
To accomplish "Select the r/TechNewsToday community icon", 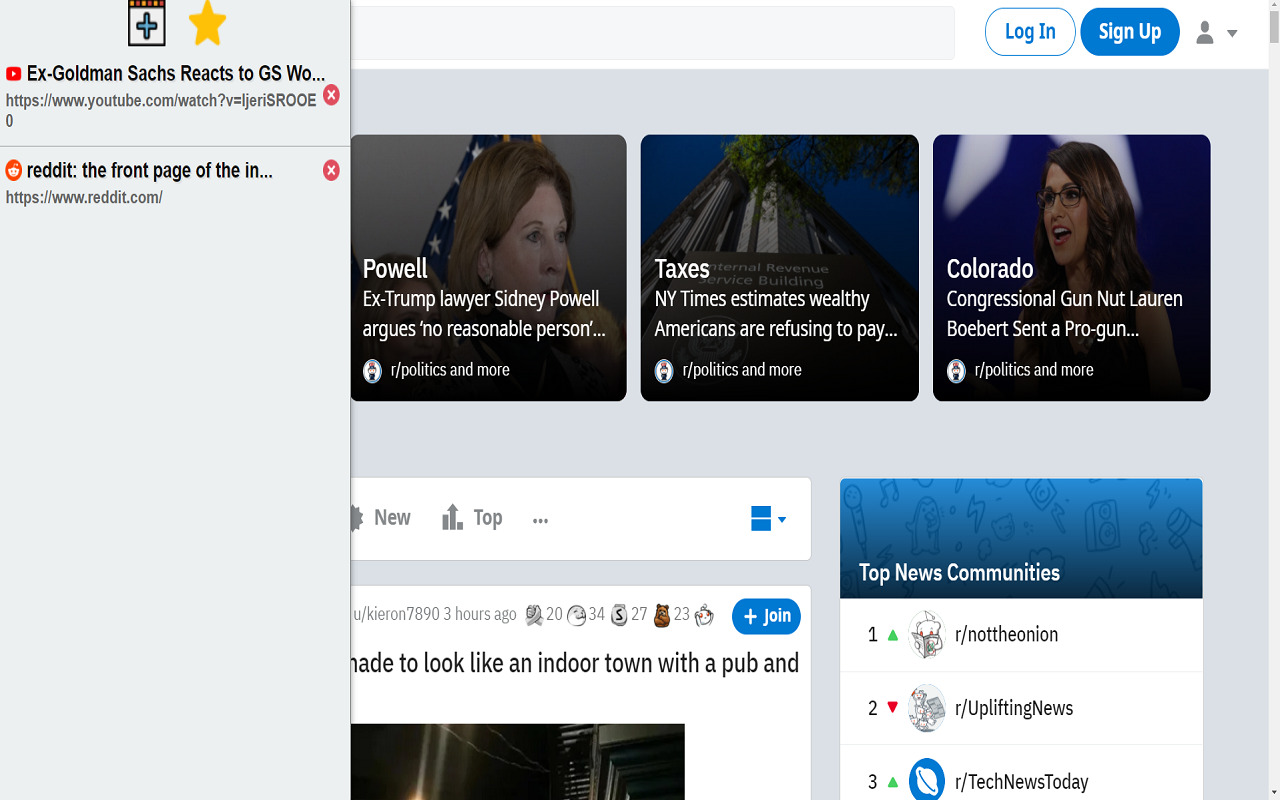I will pyautogui.click(x=927, y=779).
